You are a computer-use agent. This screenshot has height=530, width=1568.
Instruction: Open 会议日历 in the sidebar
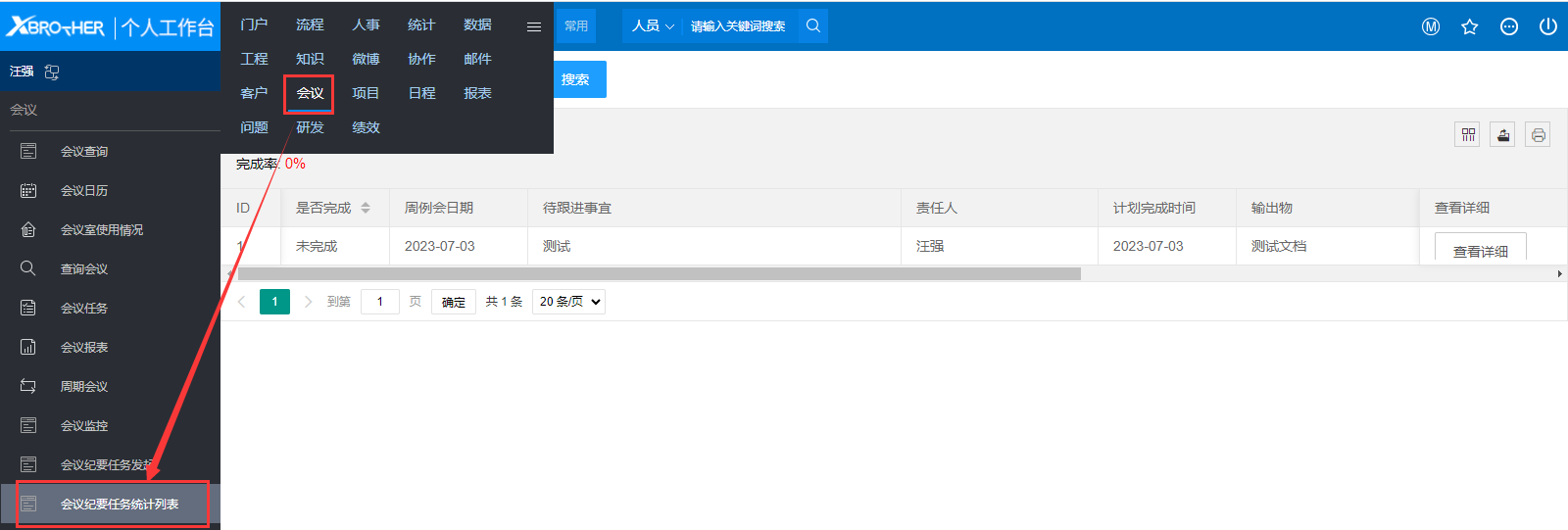pyautogui.click(x=84, y=190)
